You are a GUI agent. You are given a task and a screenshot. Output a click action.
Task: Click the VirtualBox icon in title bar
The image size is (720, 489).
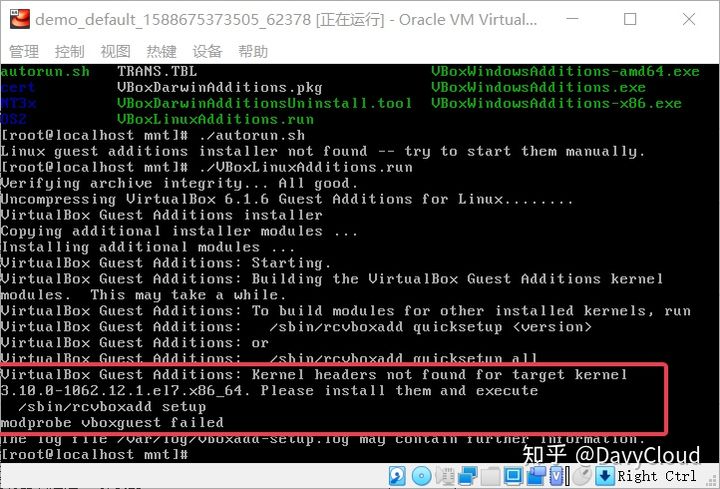(x=19, y=19)
